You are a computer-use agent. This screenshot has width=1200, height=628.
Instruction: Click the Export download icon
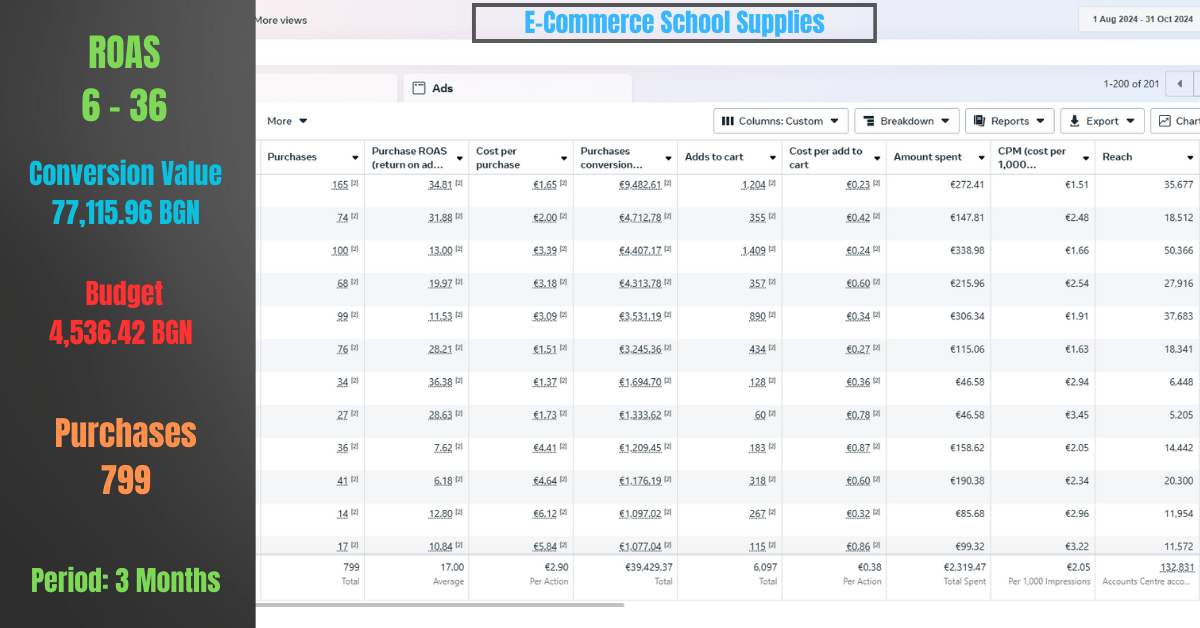pyautogui.click(x=1075, y=121)
